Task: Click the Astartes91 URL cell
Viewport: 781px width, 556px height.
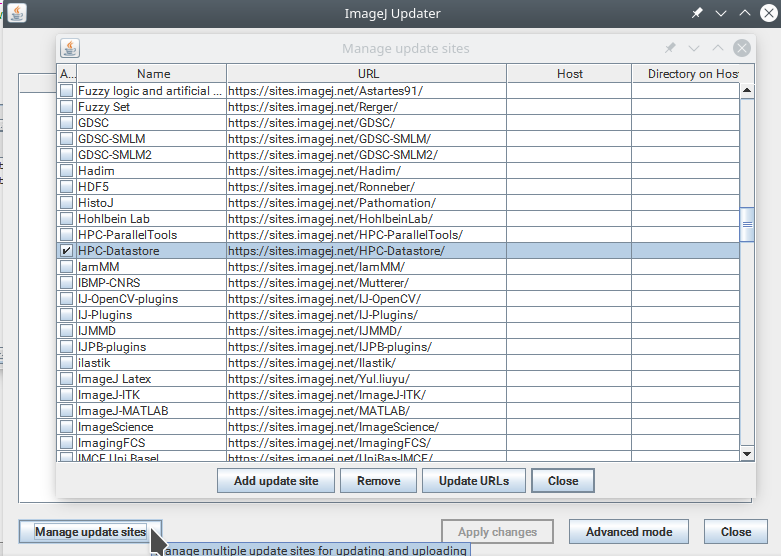Action: pos(367,91)
